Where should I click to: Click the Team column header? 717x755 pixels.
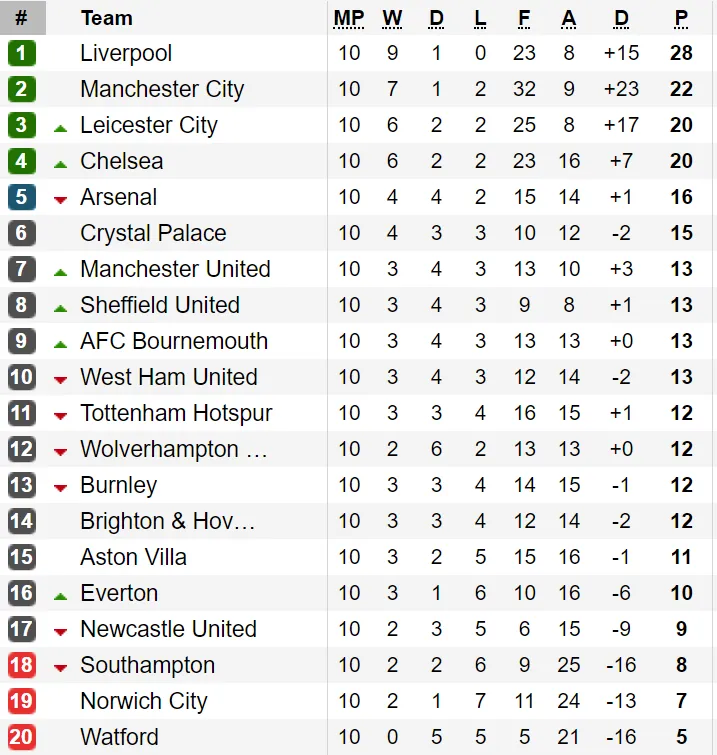click(106, 18)
